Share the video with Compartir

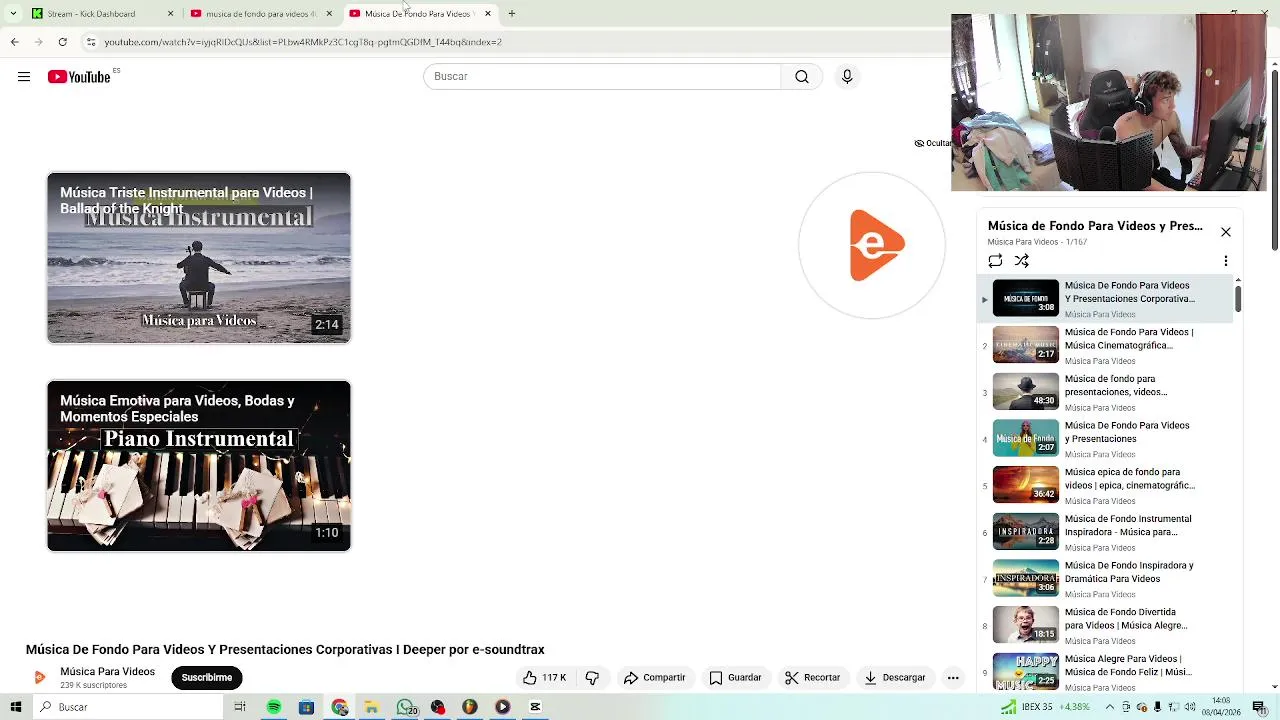(655, 678)
